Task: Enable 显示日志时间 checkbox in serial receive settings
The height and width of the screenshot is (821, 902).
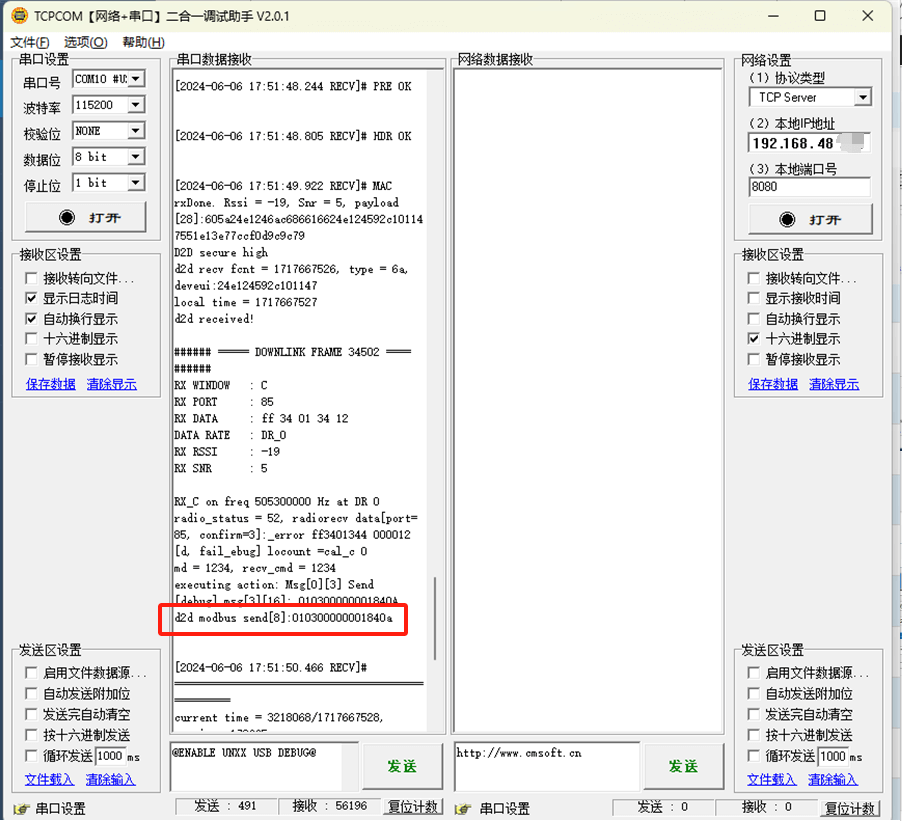Action: [33, 298]
